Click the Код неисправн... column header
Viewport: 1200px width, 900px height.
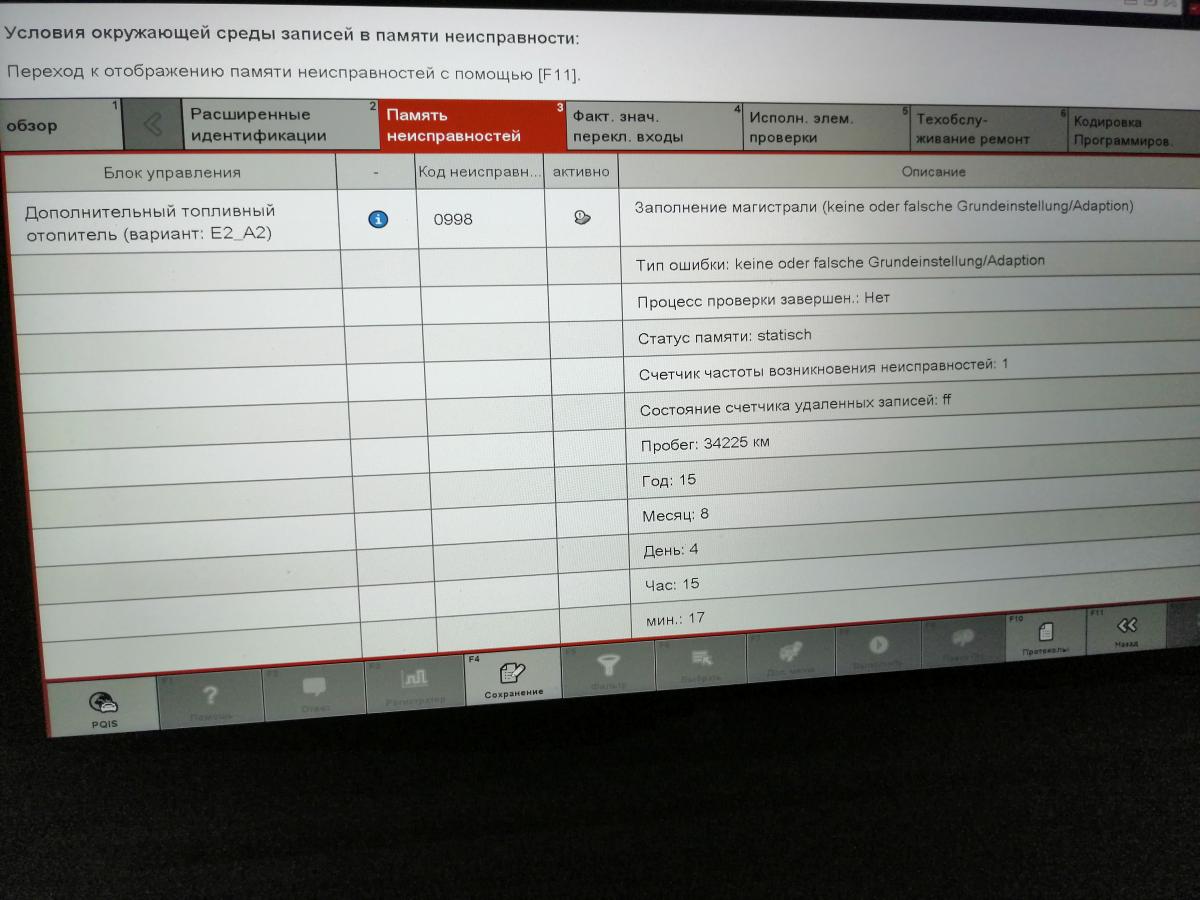480,172
